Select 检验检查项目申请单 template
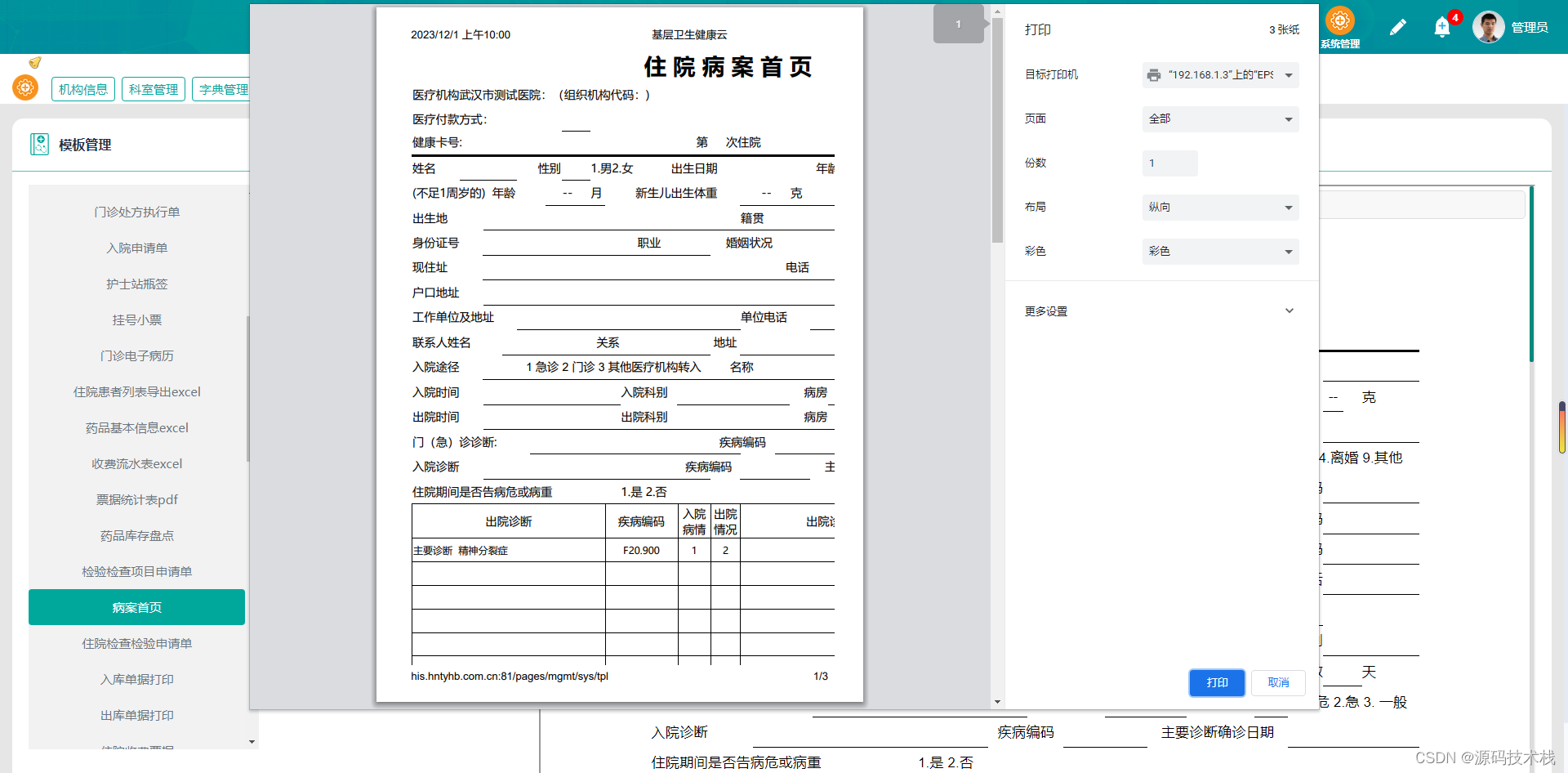The width and height of the screenshot is (1568, 773). click(137, 571)
